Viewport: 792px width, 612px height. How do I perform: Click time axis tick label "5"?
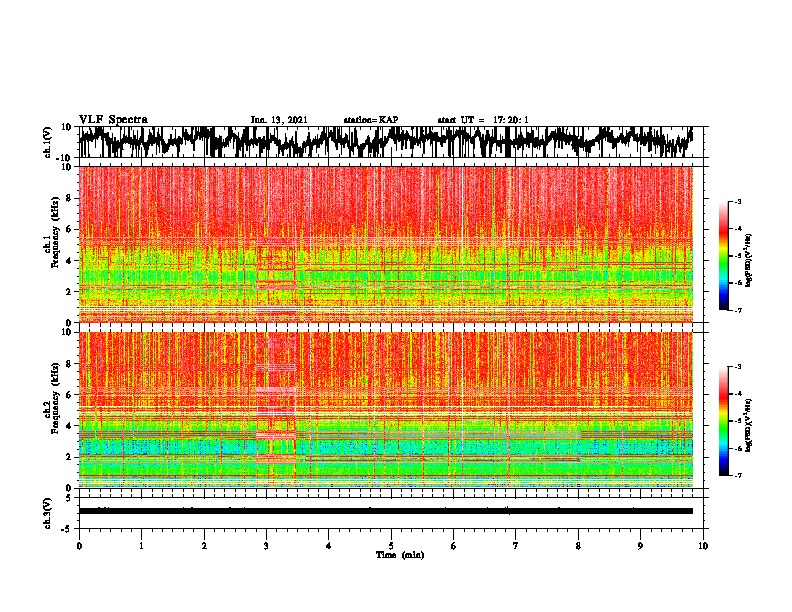391,546
